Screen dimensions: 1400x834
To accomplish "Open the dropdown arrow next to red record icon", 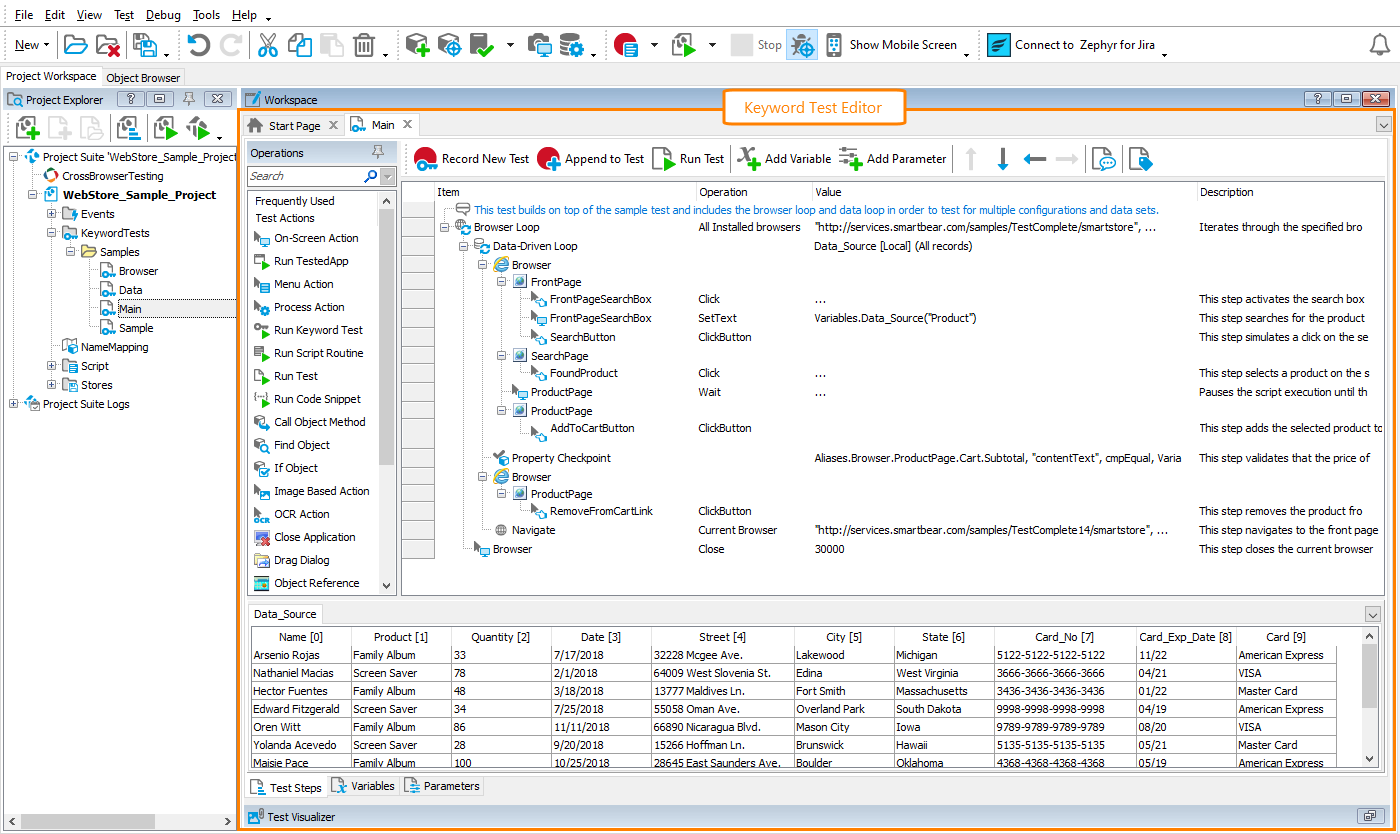I will pos(654,45).
